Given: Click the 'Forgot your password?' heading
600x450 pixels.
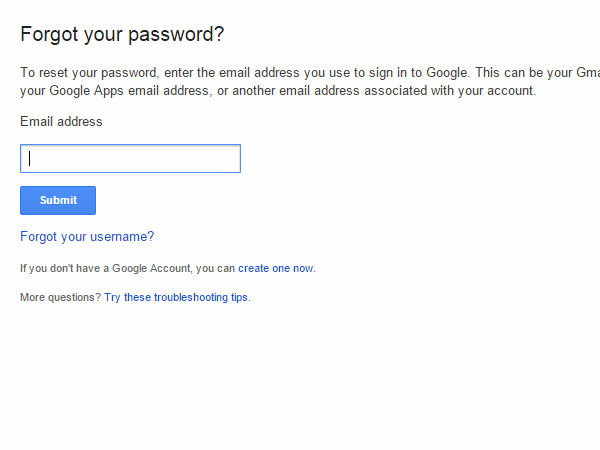Looking at the screenshot, I should 122,34.
